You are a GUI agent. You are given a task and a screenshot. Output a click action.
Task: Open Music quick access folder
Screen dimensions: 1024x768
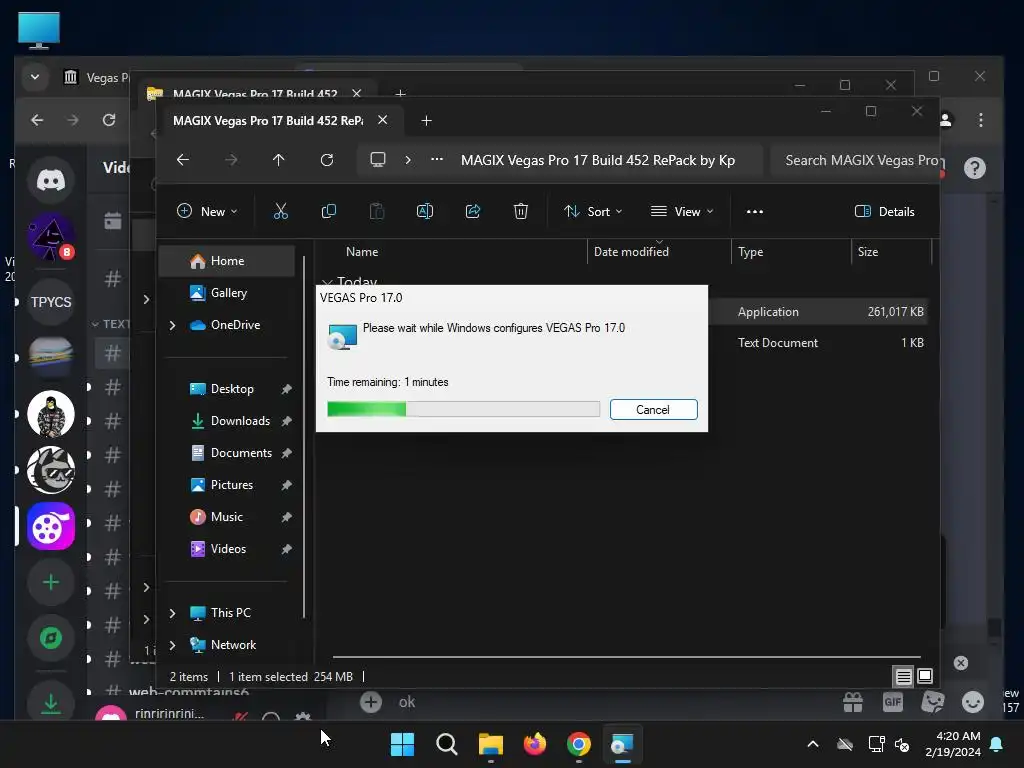(227, 517)
